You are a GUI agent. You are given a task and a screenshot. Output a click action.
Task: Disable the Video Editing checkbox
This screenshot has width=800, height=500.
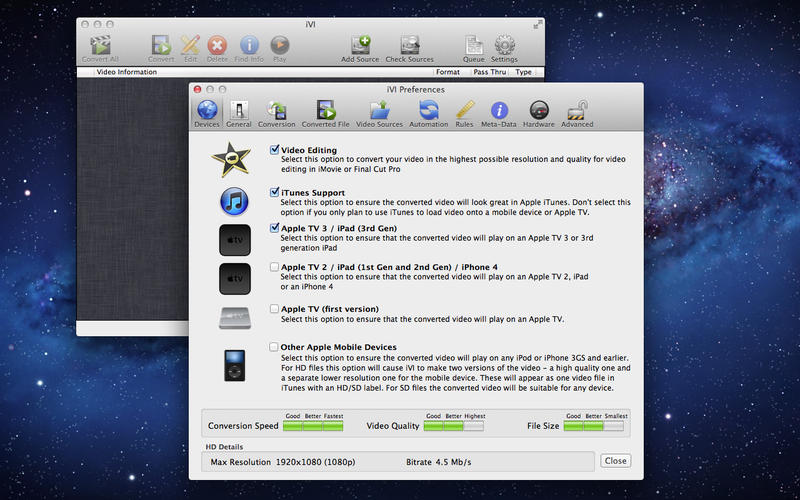click(x=274, y=150)
